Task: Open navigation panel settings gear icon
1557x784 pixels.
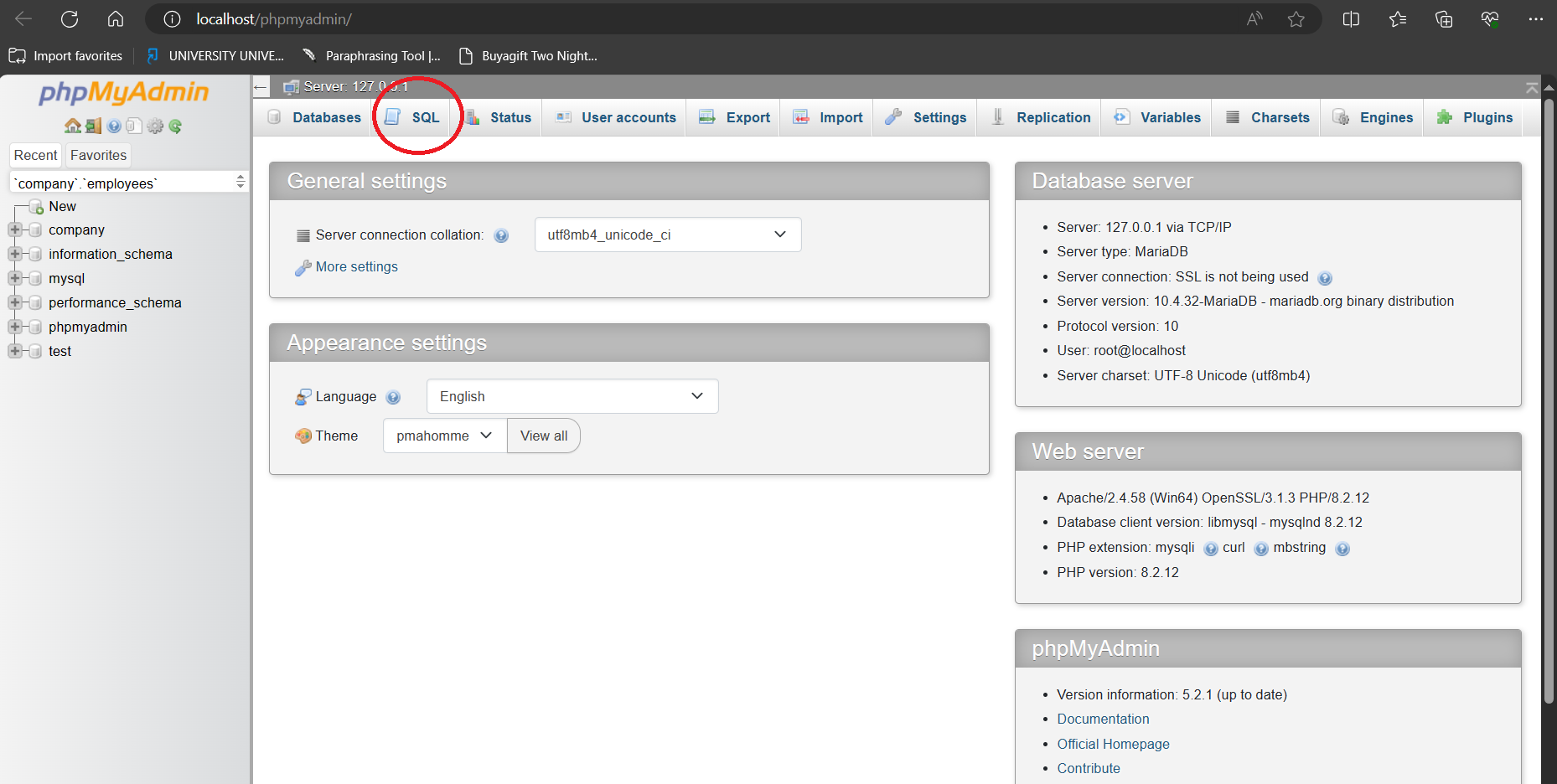Action: (x=155, y=126)
